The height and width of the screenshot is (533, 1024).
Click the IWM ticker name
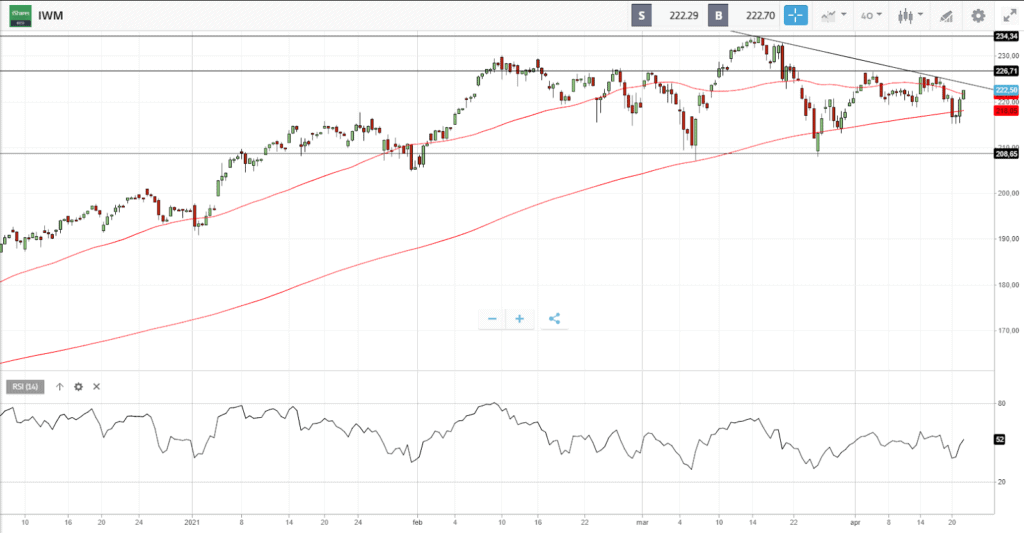[50, 16]
